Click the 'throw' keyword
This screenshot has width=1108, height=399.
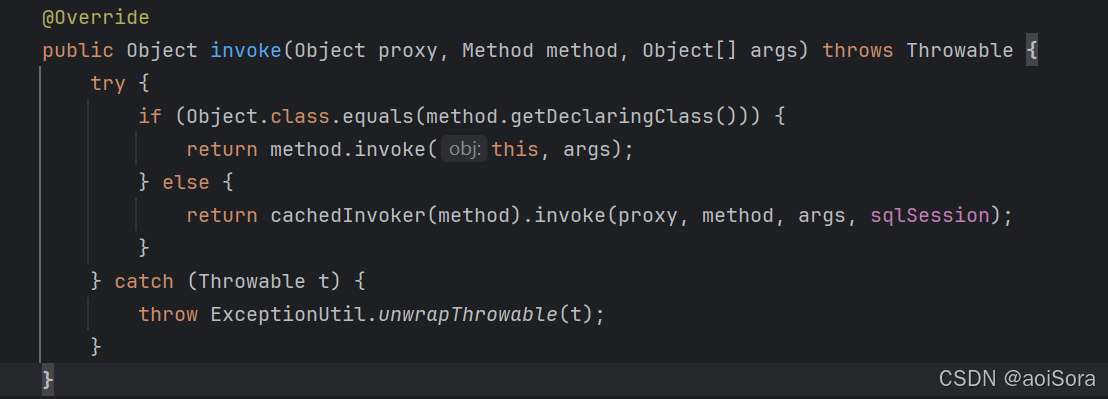[x=167, y=314]
